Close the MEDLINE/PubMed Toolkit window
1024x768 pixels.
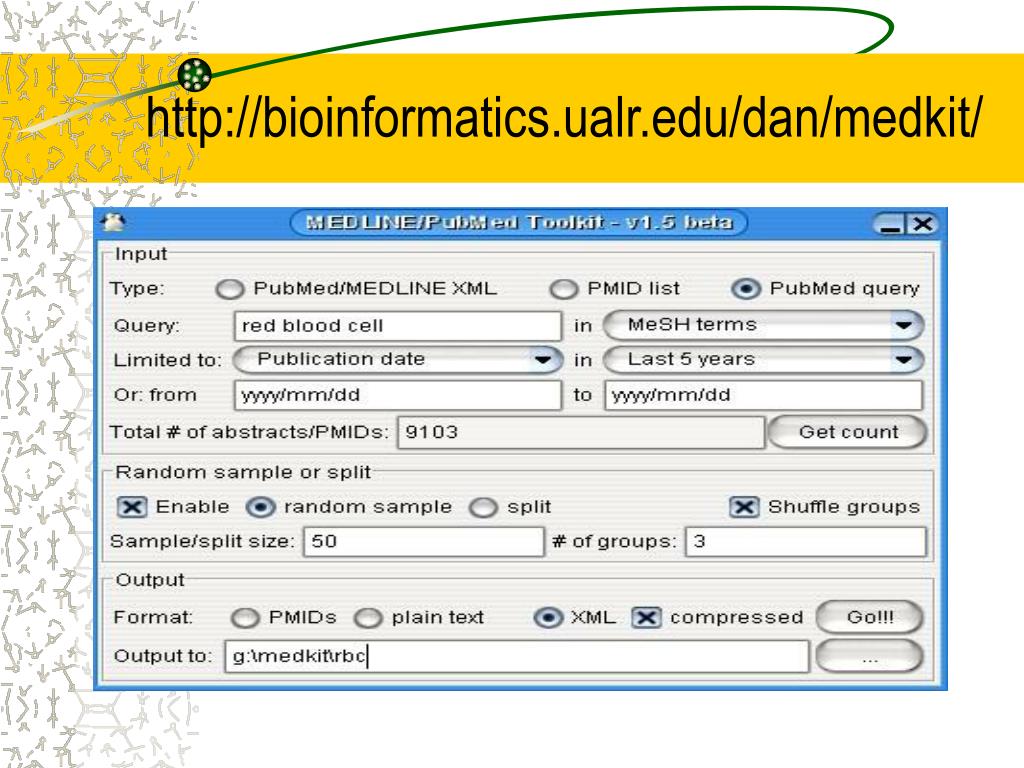pos(922,225)
